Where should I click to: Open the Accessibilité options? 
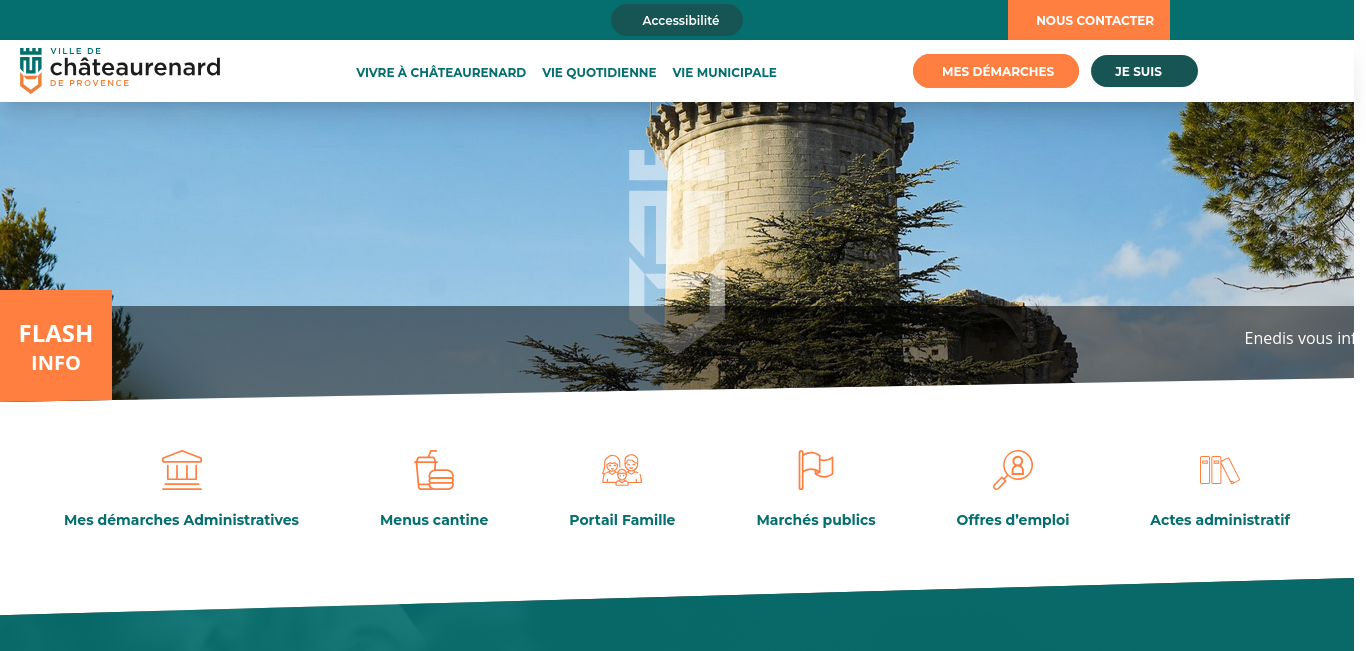[x=677, y=20]
